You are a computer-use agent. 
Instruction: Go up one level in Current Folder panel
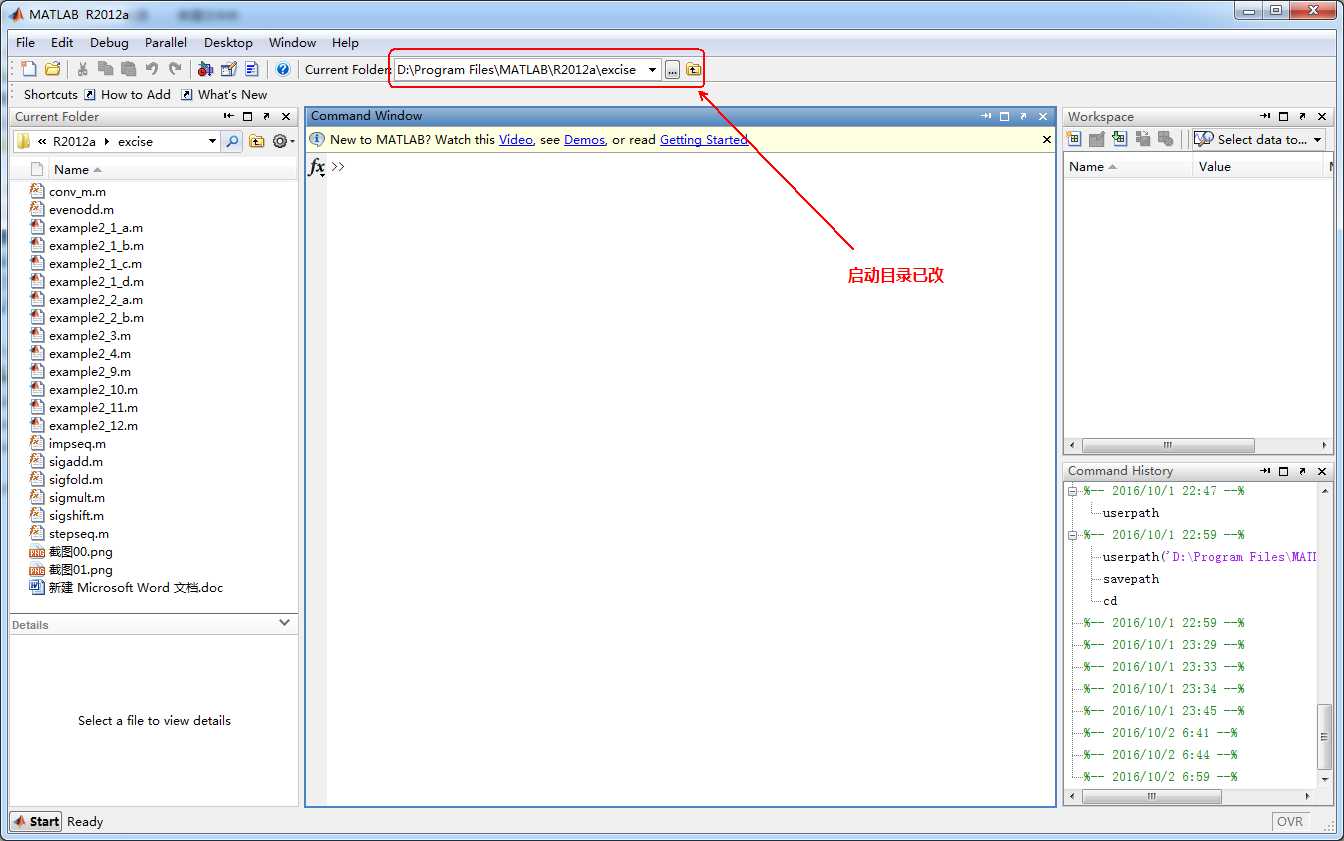coord(257,141)
